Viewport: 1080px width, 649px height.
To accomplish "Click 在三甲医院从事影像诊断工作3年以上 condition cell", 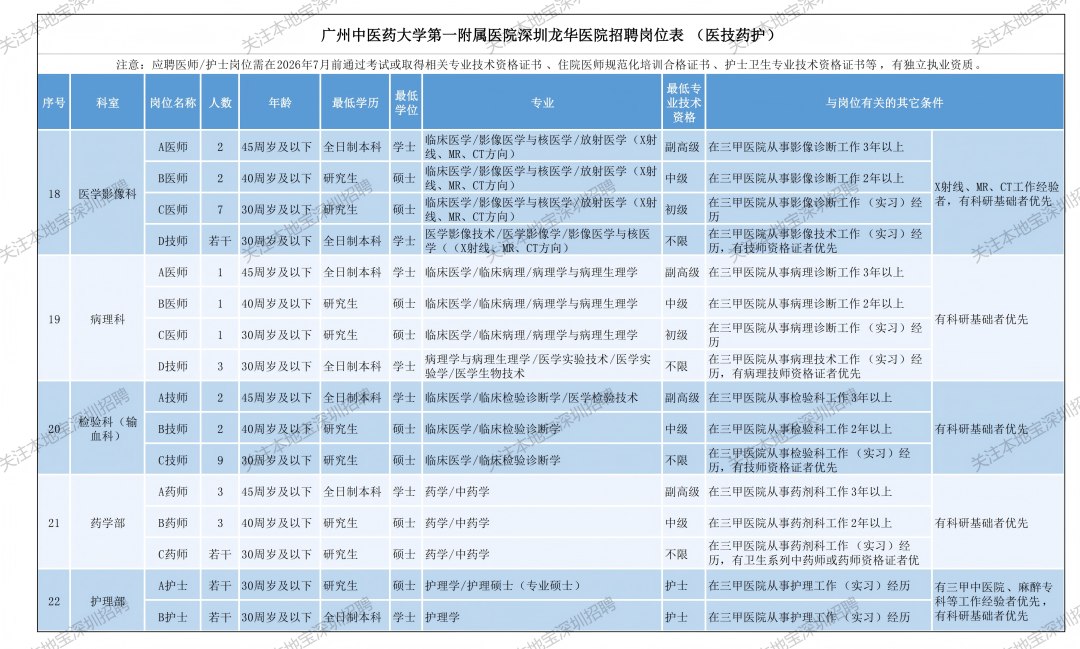I will (818, 147).
